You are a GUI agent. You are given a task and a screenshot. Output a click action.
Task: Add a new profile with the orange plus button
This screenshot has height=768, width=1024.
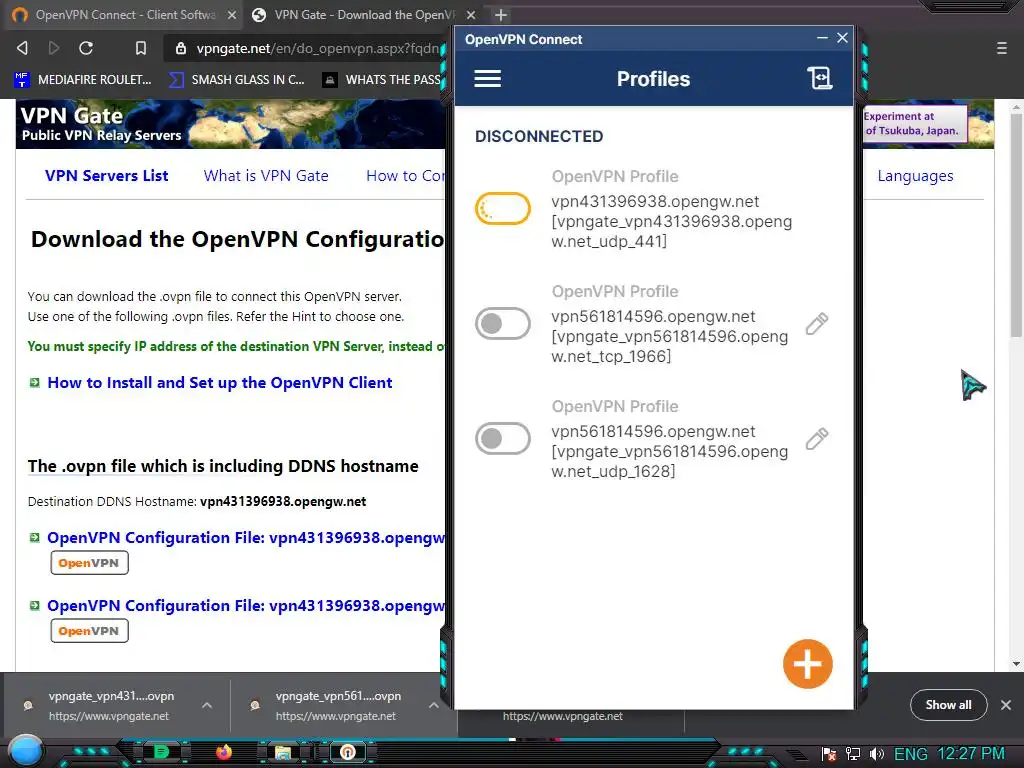[808, 664]
